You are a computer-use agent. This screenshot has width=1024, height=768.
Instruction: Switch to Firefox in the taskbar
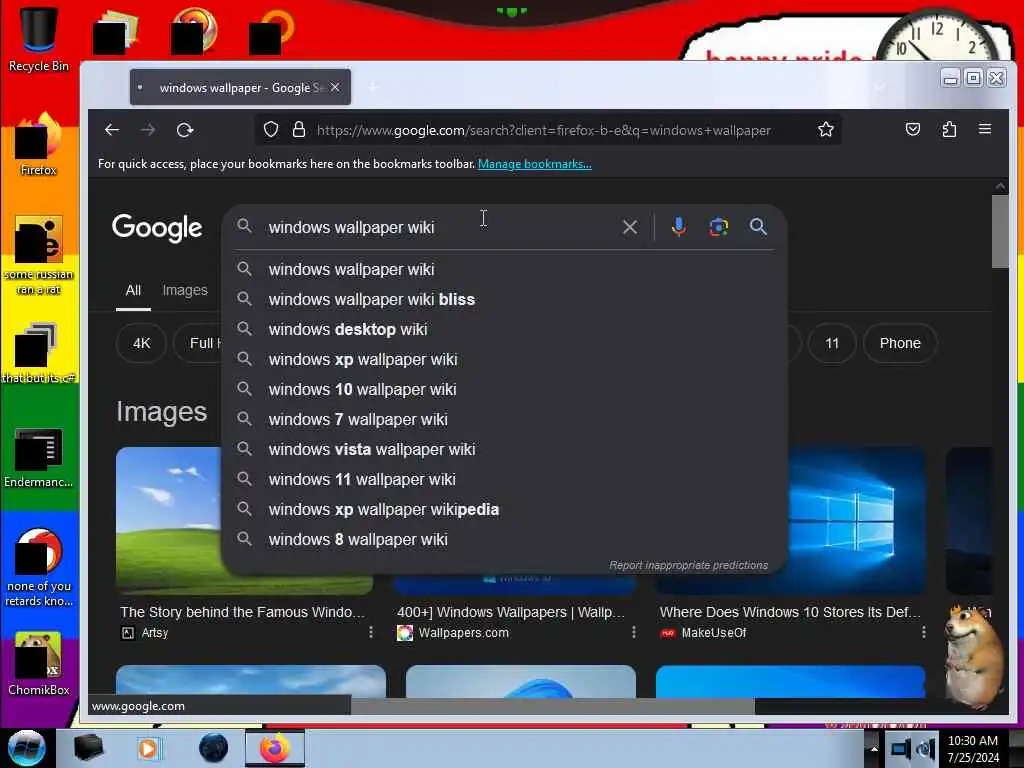[275, 748]
